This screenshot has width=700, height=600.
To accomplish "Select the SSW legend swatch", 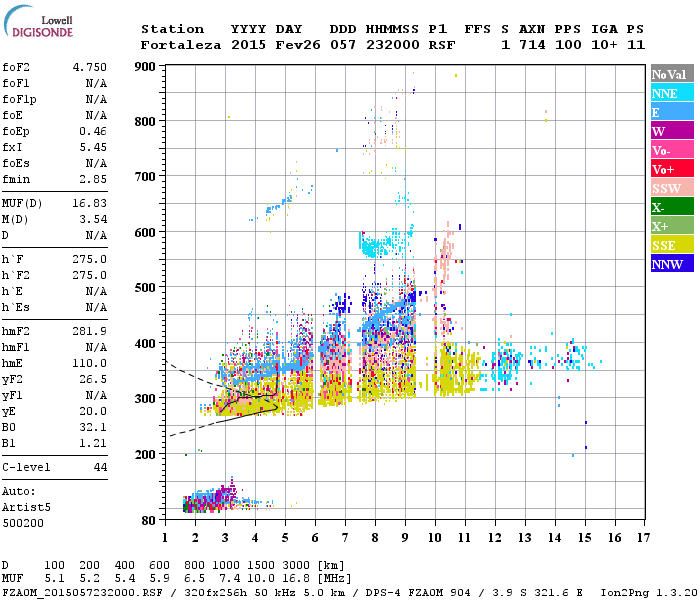I will (671, 188).
